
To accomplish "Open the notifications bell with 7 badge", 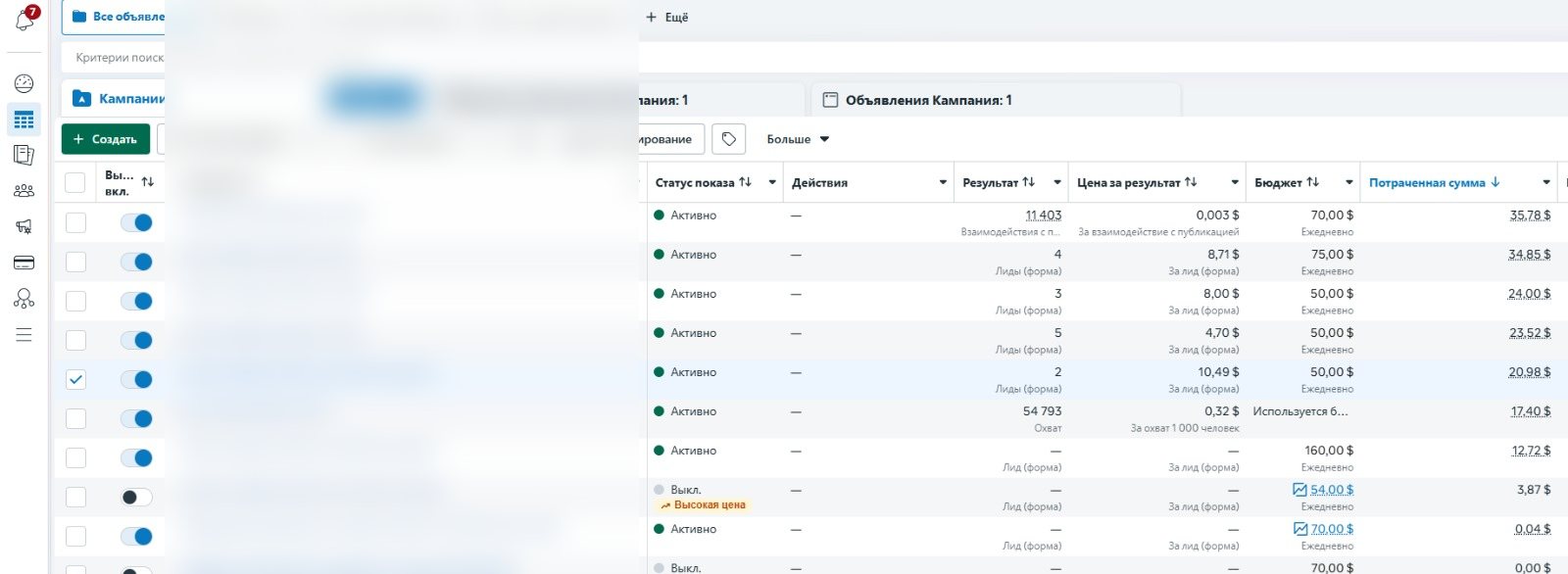I will [x=25, y=19].
